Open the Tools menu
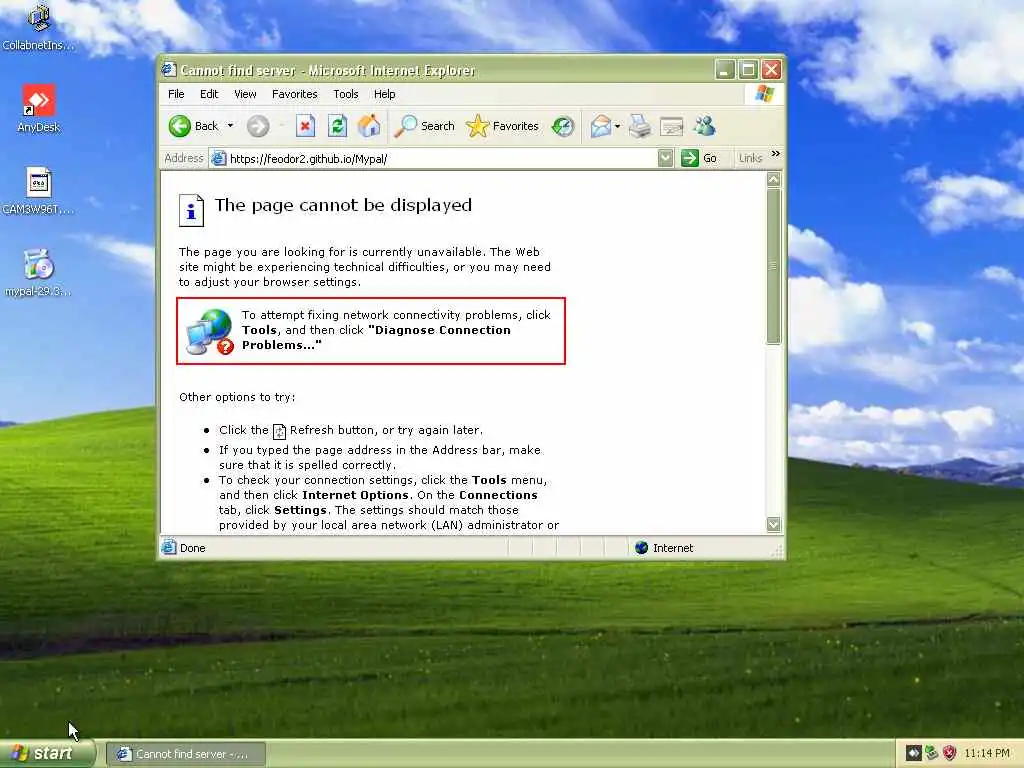 pos(345,94)
